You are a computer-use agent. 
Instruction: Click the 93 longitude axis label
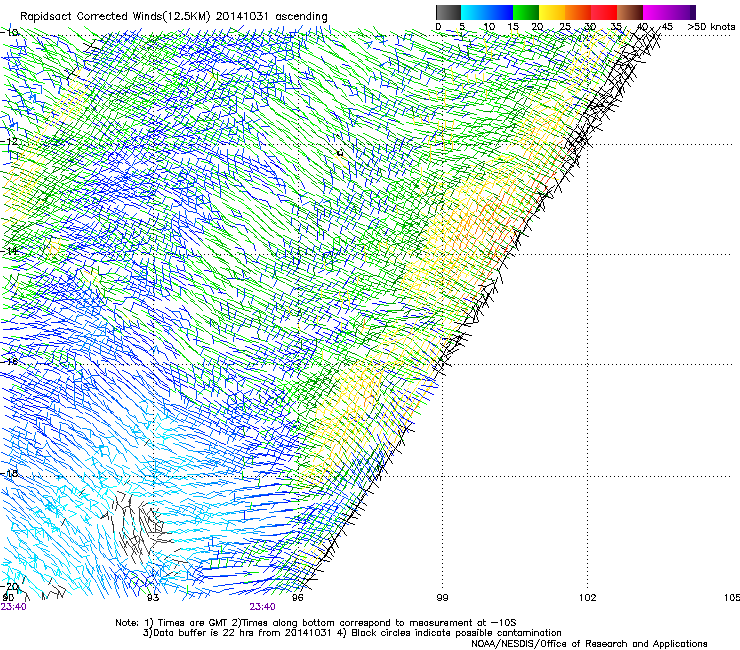(153, 598)
